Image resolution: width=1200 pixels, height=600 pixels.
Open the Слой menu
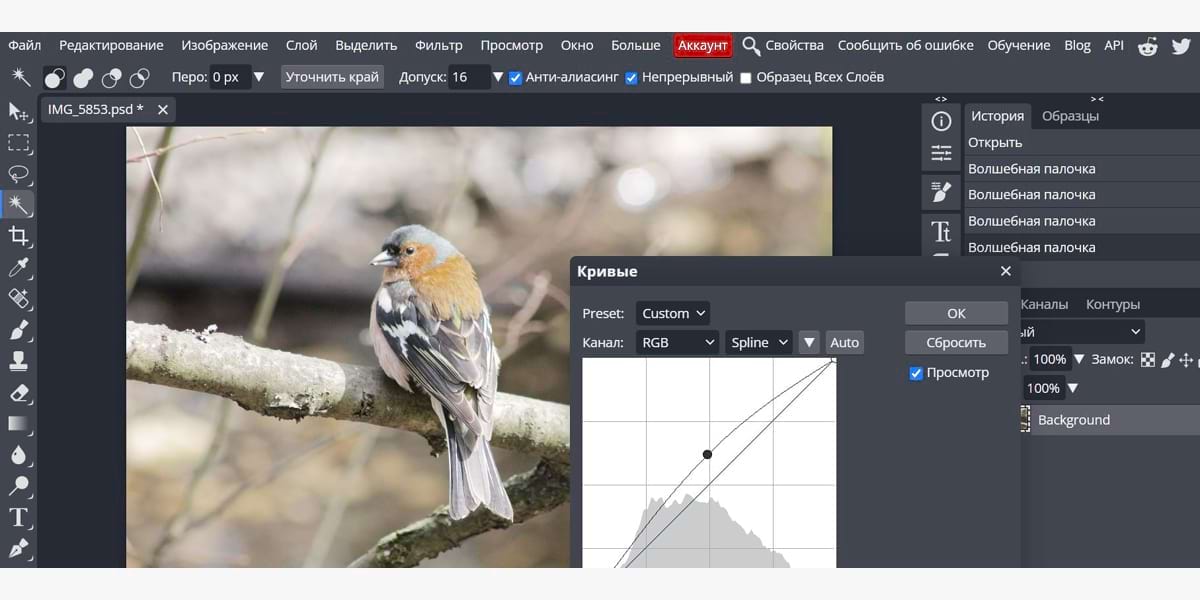click(301, 45)
